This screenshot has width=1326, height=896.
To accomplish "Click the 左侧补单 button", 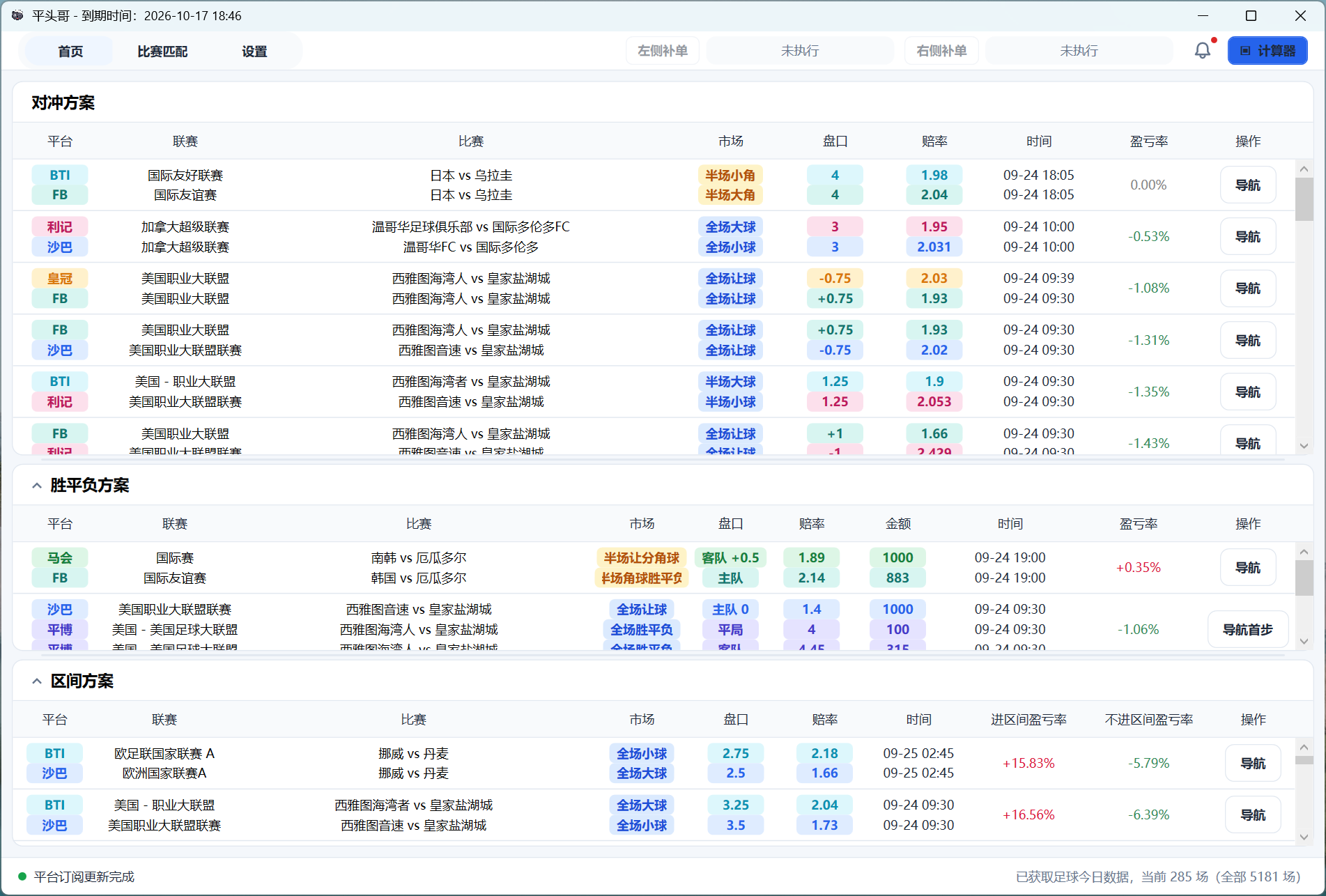I will pyautogui.click(x=663, y=51).
